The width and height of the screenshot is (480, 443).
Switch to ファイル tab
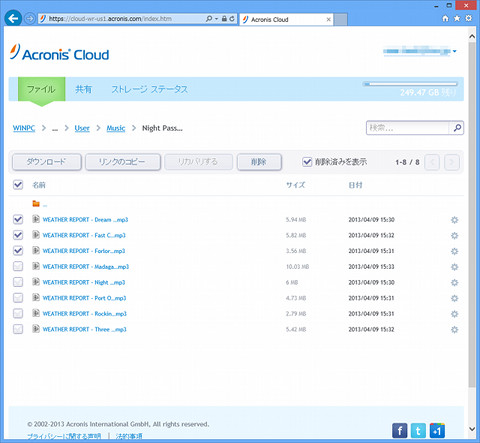[x=41, y=89]
